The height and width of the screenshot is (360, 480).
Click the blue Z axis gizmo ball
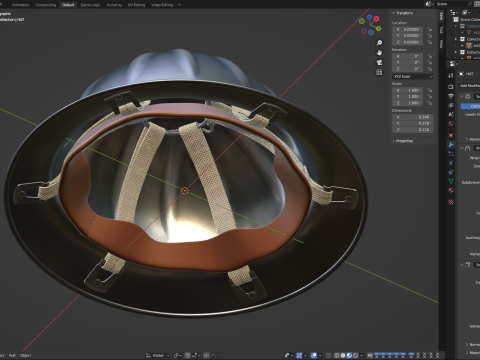[x=369, y=17]
